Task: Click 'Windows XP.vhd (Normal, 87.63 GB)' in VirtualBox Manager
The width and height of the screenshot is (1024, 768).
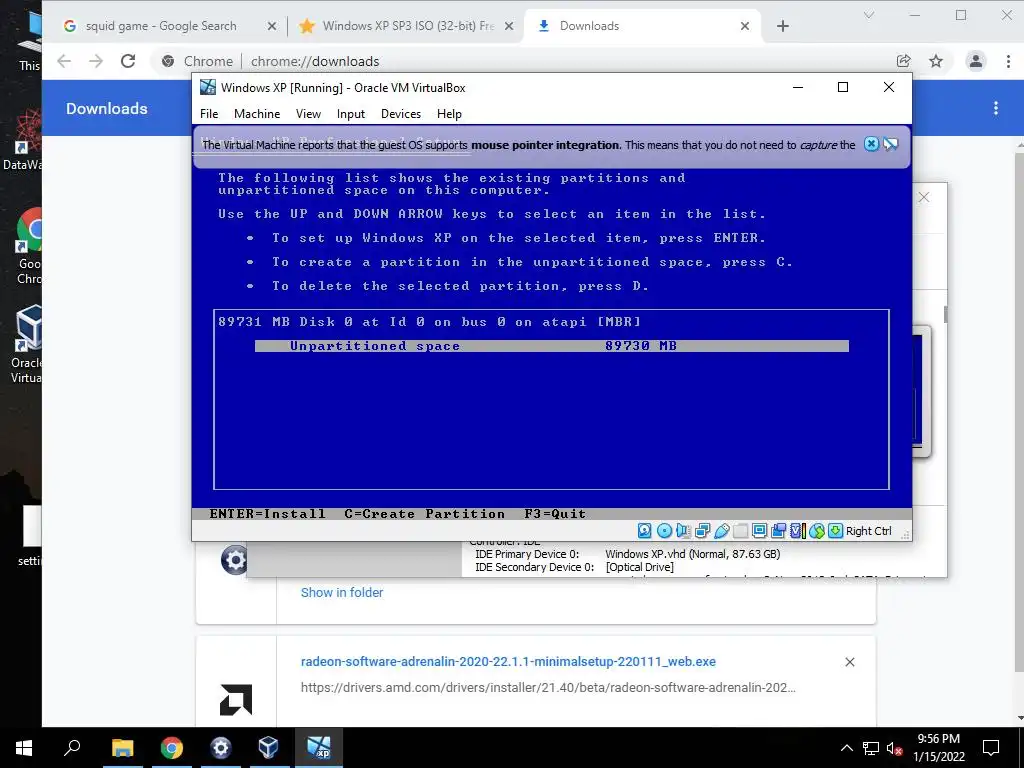Action: pyautogui.click(x=693, y=554)
